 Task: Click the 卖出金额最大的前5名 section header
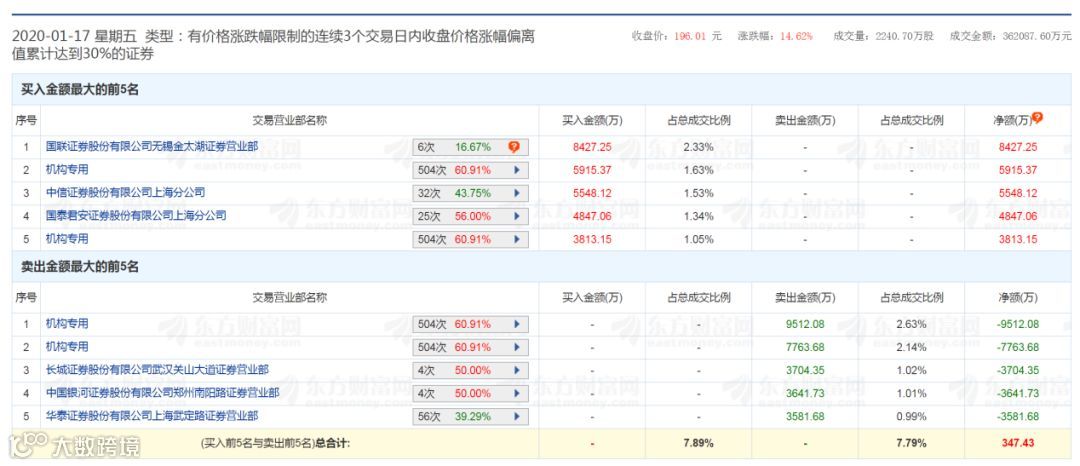point(80,267)
